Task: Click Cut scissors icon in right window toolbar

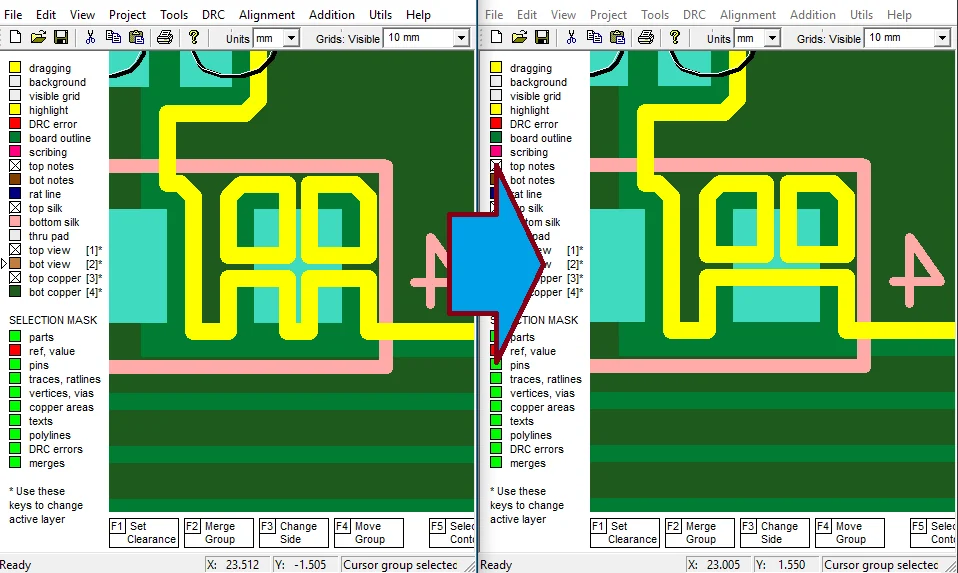Action: [x=571, y=38]
